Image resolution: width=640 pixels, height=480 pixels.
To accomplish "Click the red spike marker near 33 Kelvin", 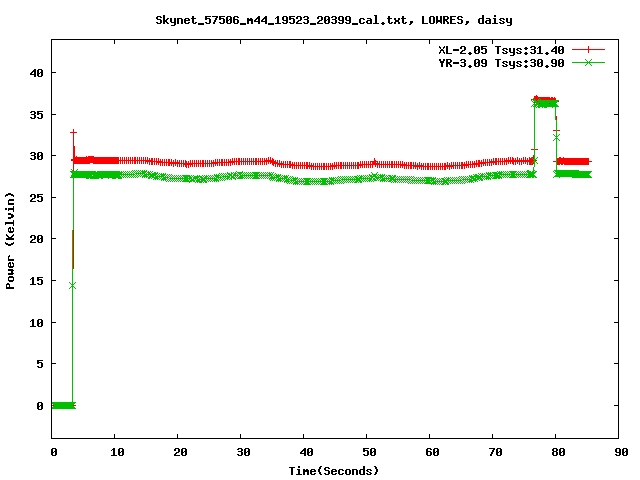I will (x=73, y=133).
